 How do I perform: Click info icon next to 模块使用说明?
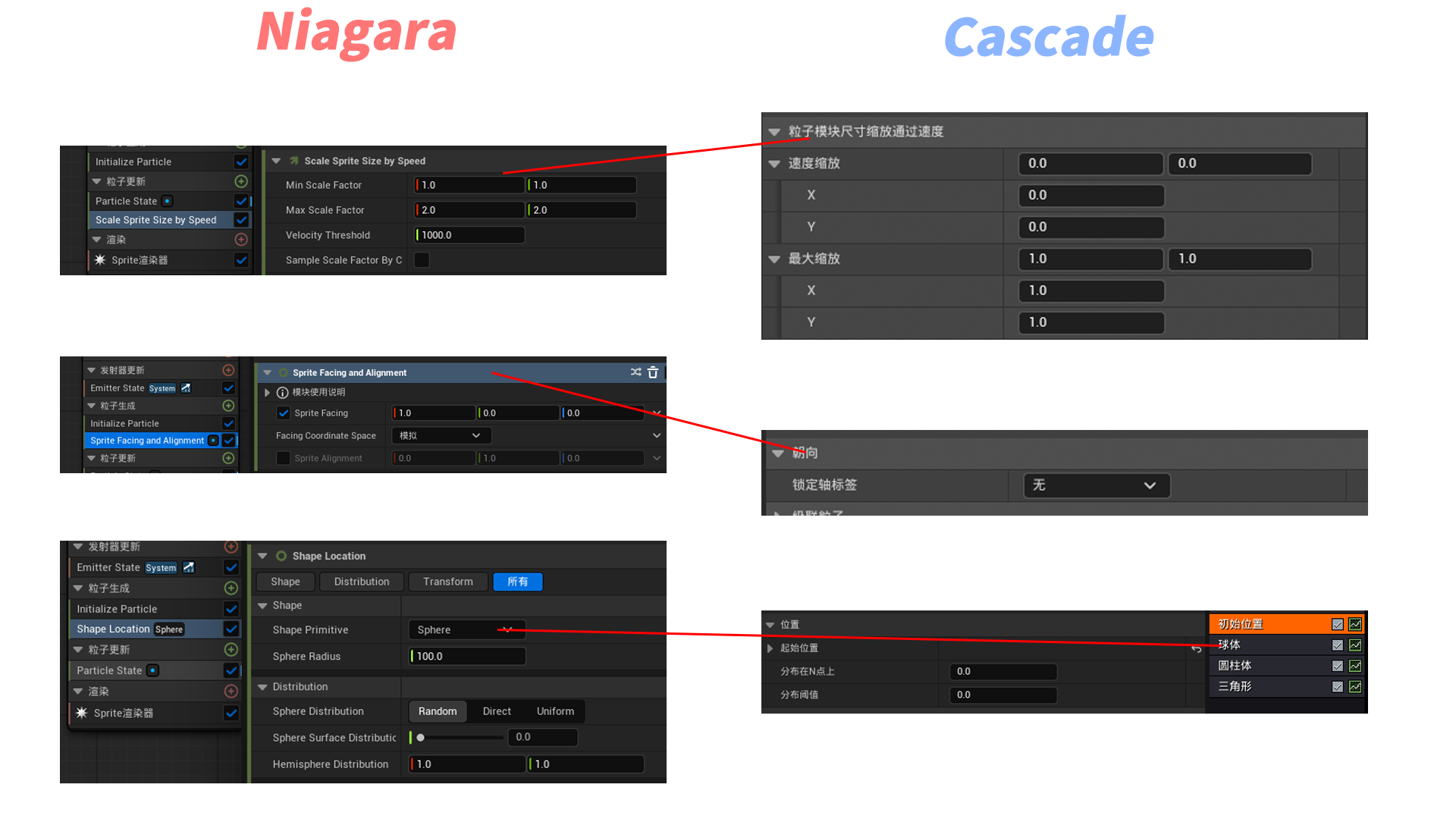[x=282, y=393]
